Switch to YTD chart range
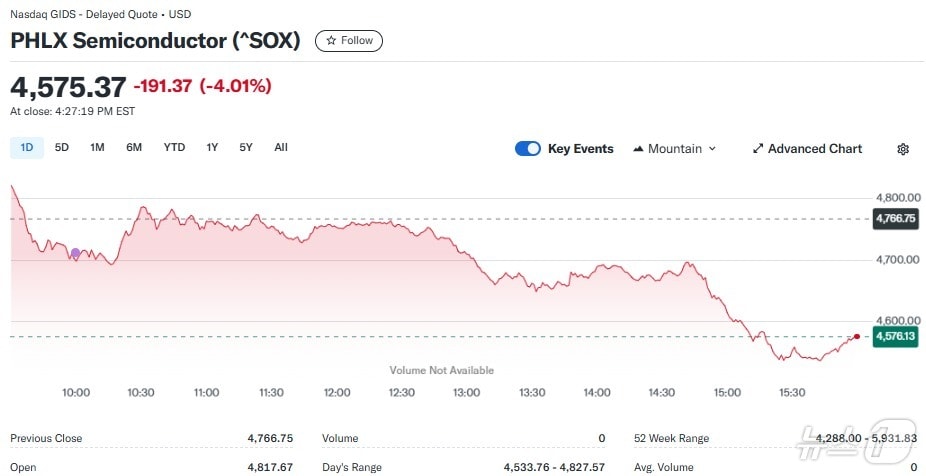Screen dimensions: 926x476 (x=174, y=148)
